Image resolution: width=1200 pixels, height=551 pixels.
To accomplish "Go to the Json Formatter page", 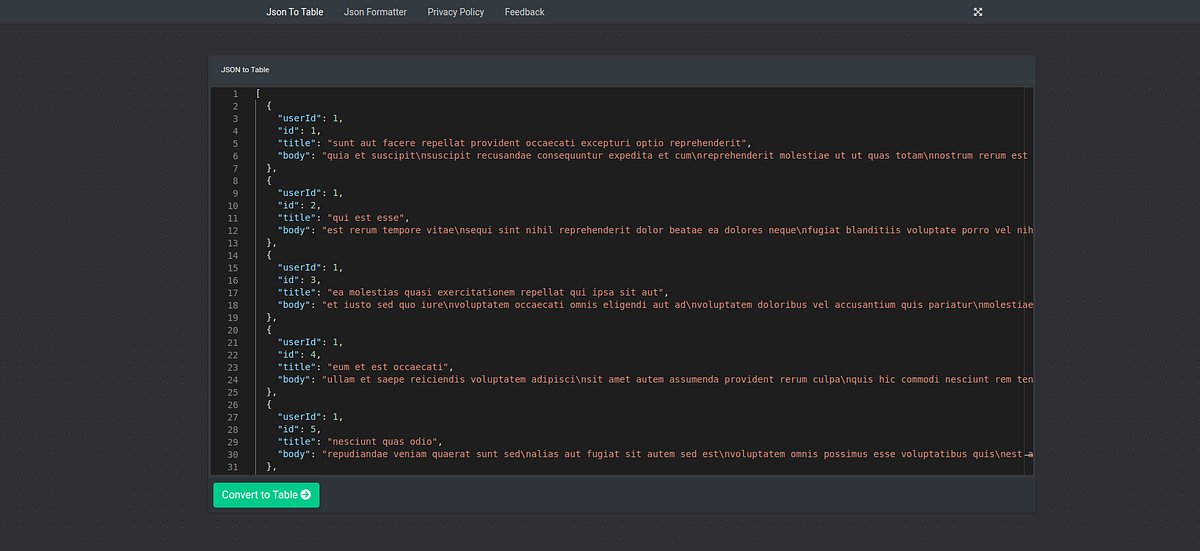I will pos(375,12).
